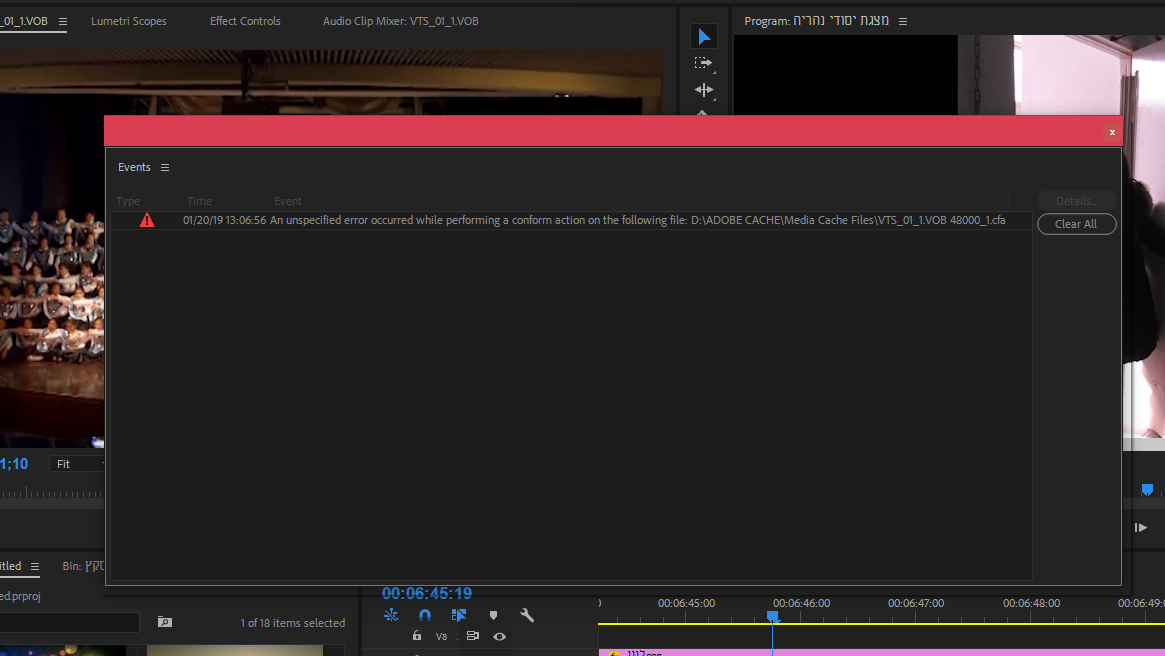Toggle sync lock for V8 track
Screen dimensions: 1165x656
point(473,636)
